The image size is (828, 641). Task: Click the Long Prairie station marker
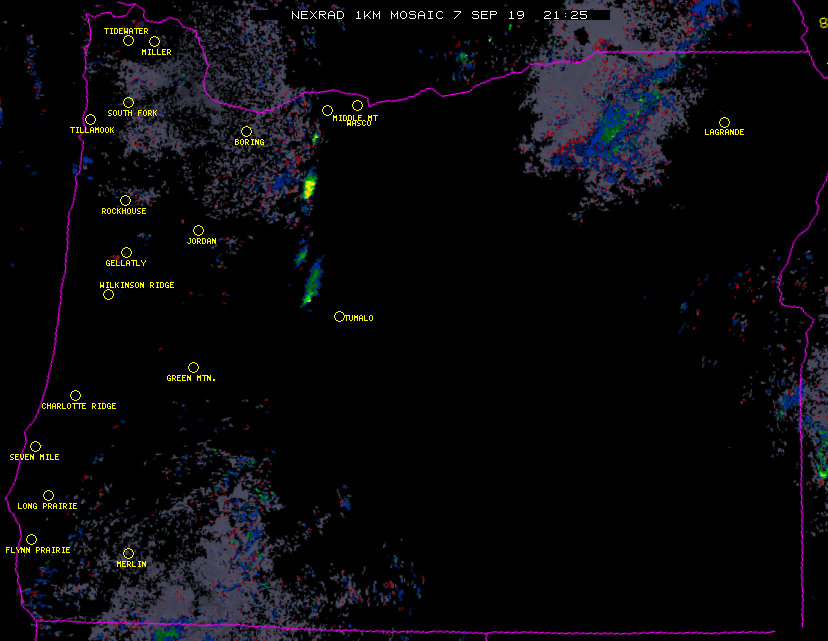tap(48, 495)
